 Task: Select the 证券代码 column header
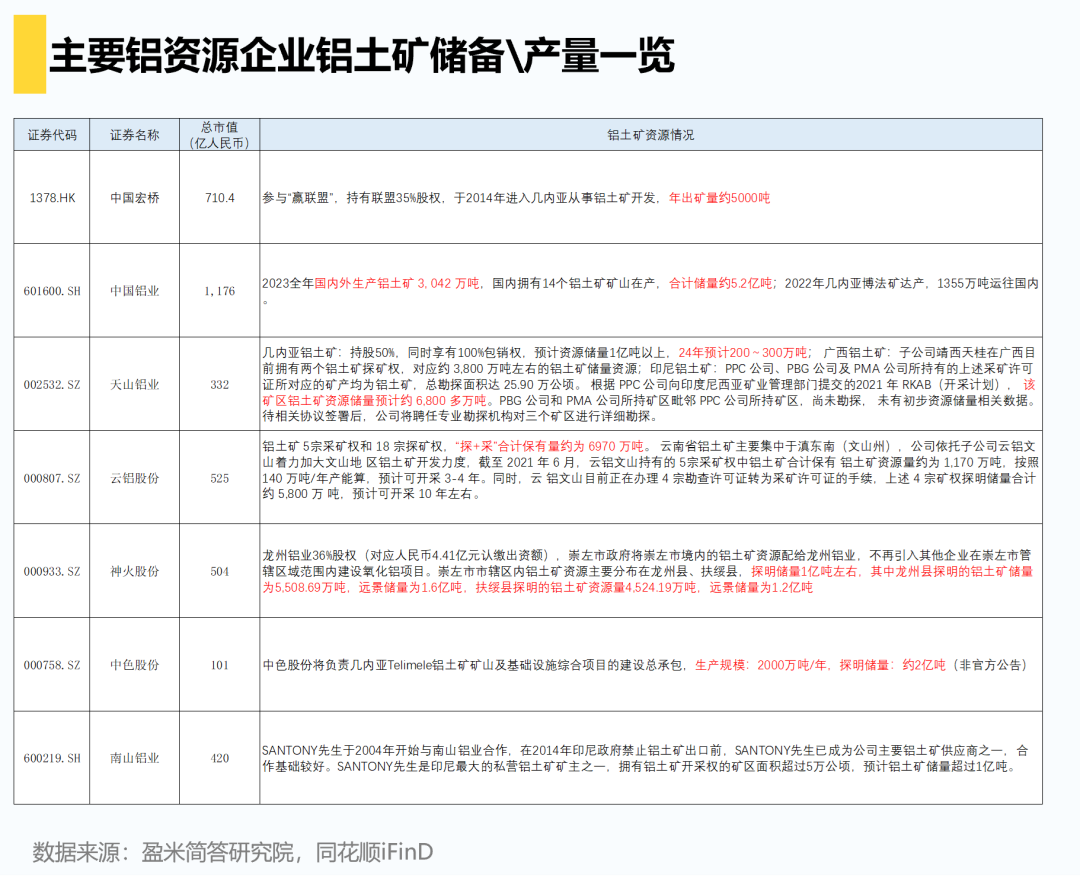coord(52,135)
